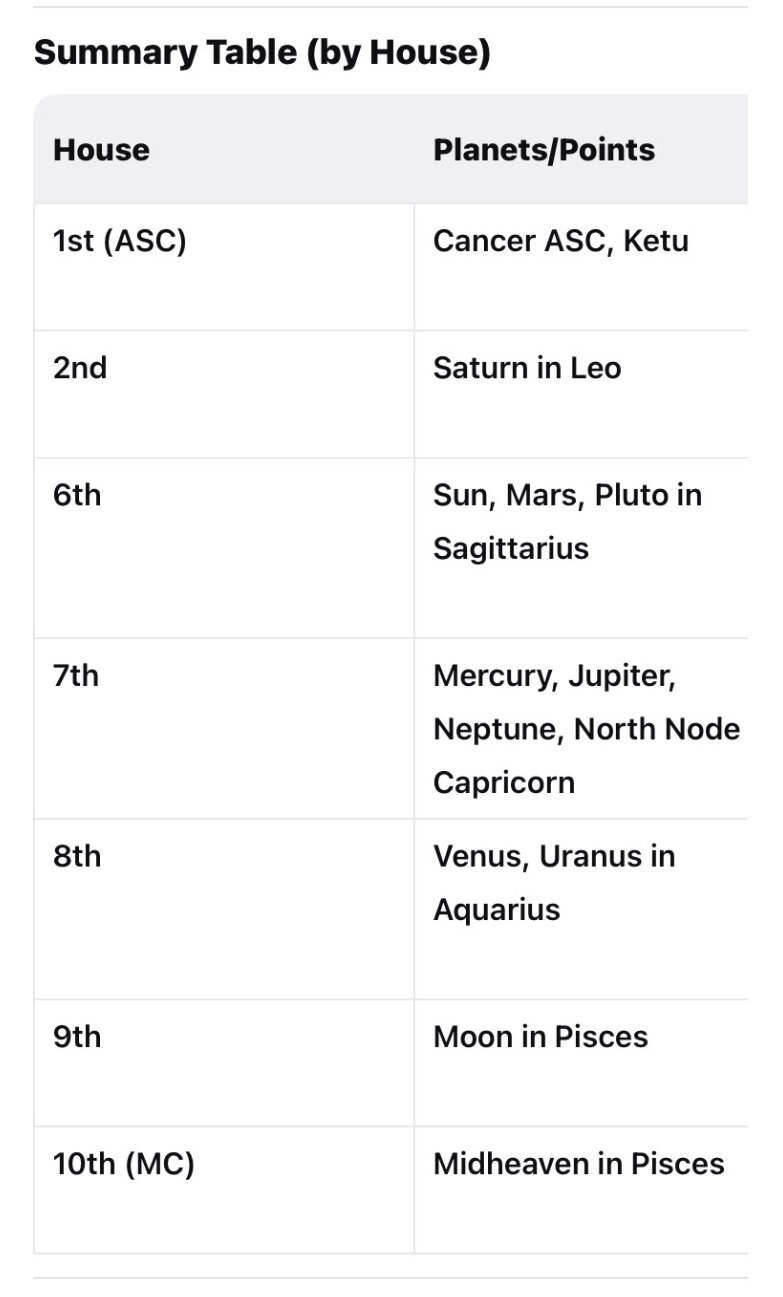Viewport: 783px width, 1297px height.
Task: Click the "10th (MC)" house cell
Action: (124, 1164)
